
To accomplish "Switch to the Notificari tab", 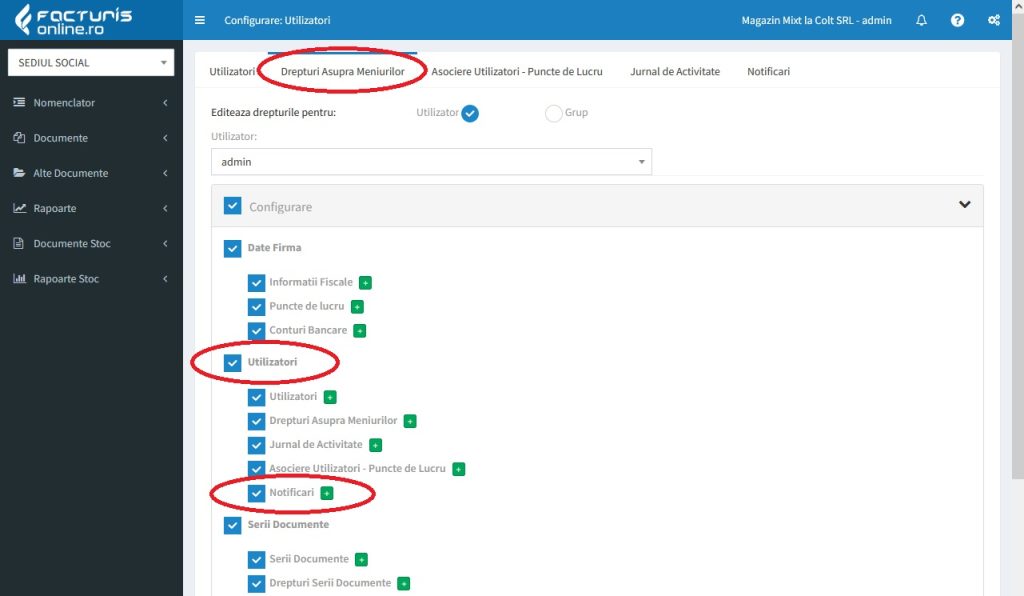I will point(768,71).
